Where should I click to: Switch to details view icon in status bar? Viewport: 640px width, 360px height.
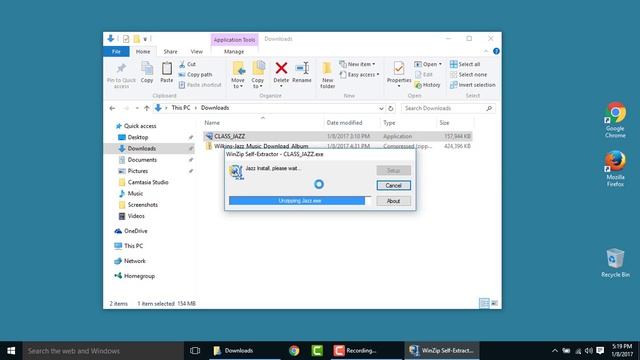click(x=484, y=303)
